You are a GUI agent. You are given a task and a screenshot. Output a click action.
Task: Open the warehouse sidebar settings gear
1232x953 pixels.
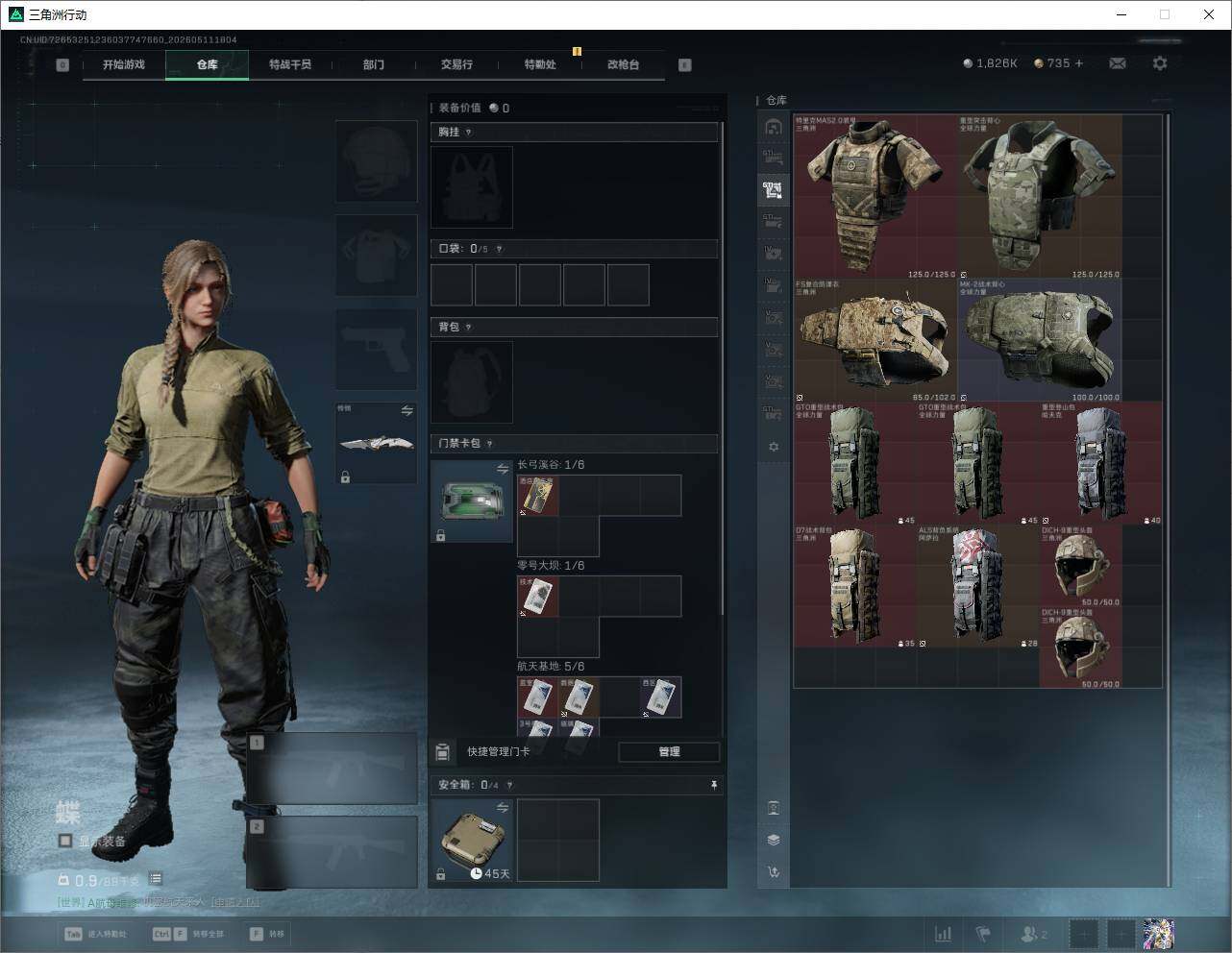tap(774, 447)
